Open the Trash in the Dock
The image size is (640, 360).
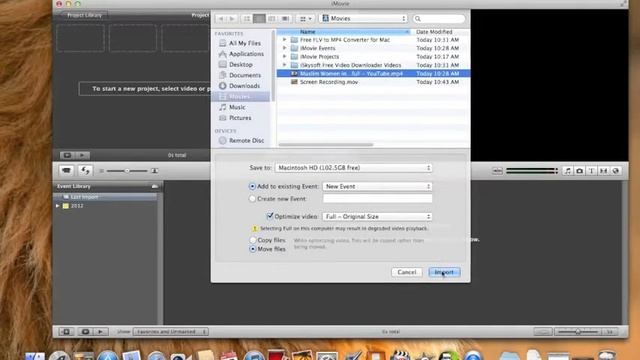[607, 355]
